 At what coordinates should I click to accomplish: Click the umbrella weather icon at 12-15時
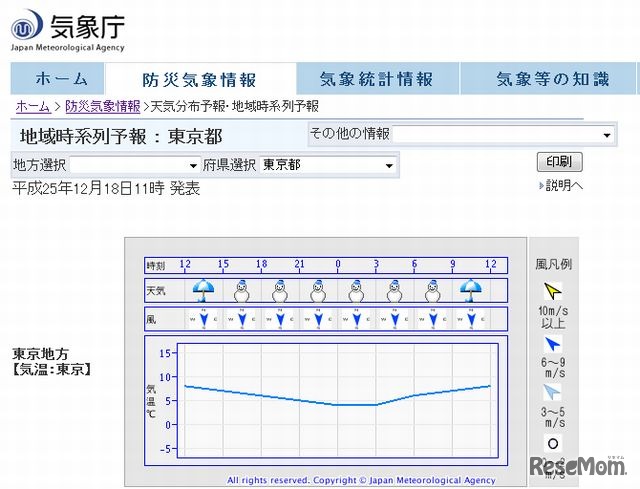point(203,290)
